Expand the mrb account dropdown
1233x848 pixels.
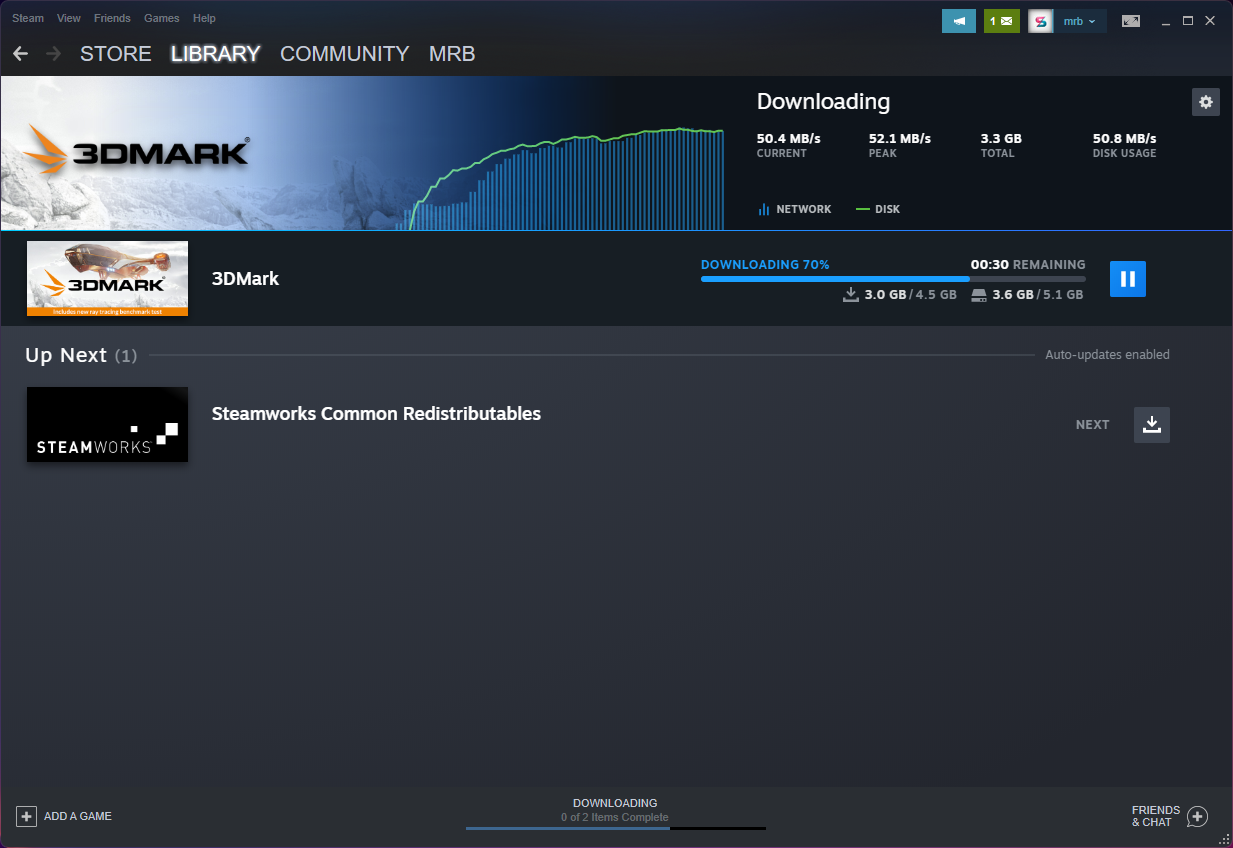[1080, 21]
